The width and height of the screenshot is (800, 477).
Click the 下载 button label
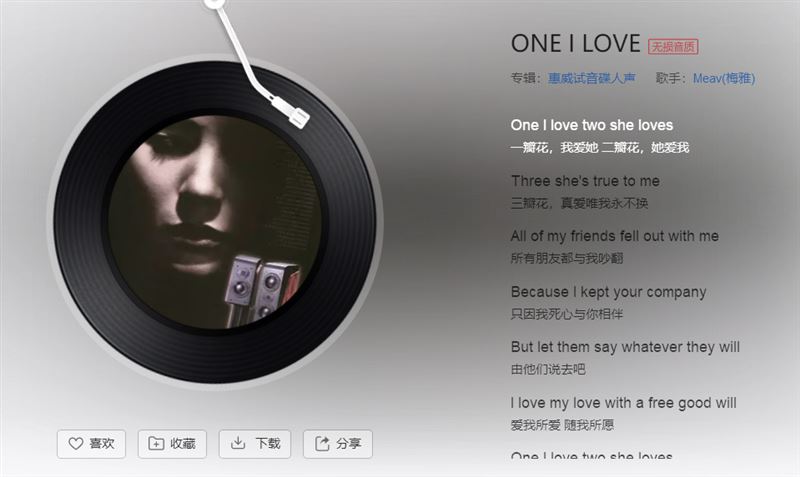pos(268,443)
